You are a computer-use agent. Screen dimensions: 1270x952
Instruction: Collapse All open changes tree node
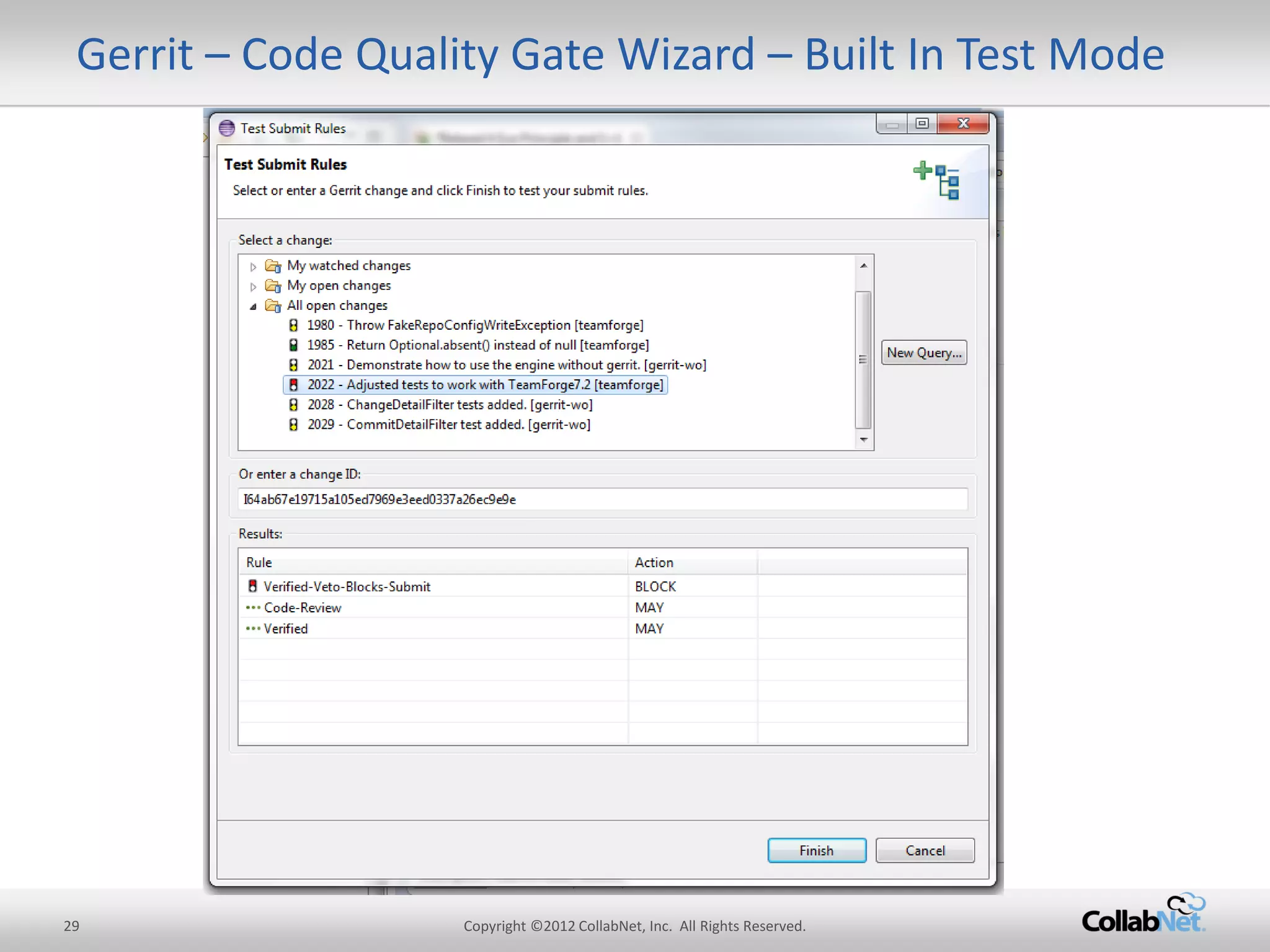253,306
